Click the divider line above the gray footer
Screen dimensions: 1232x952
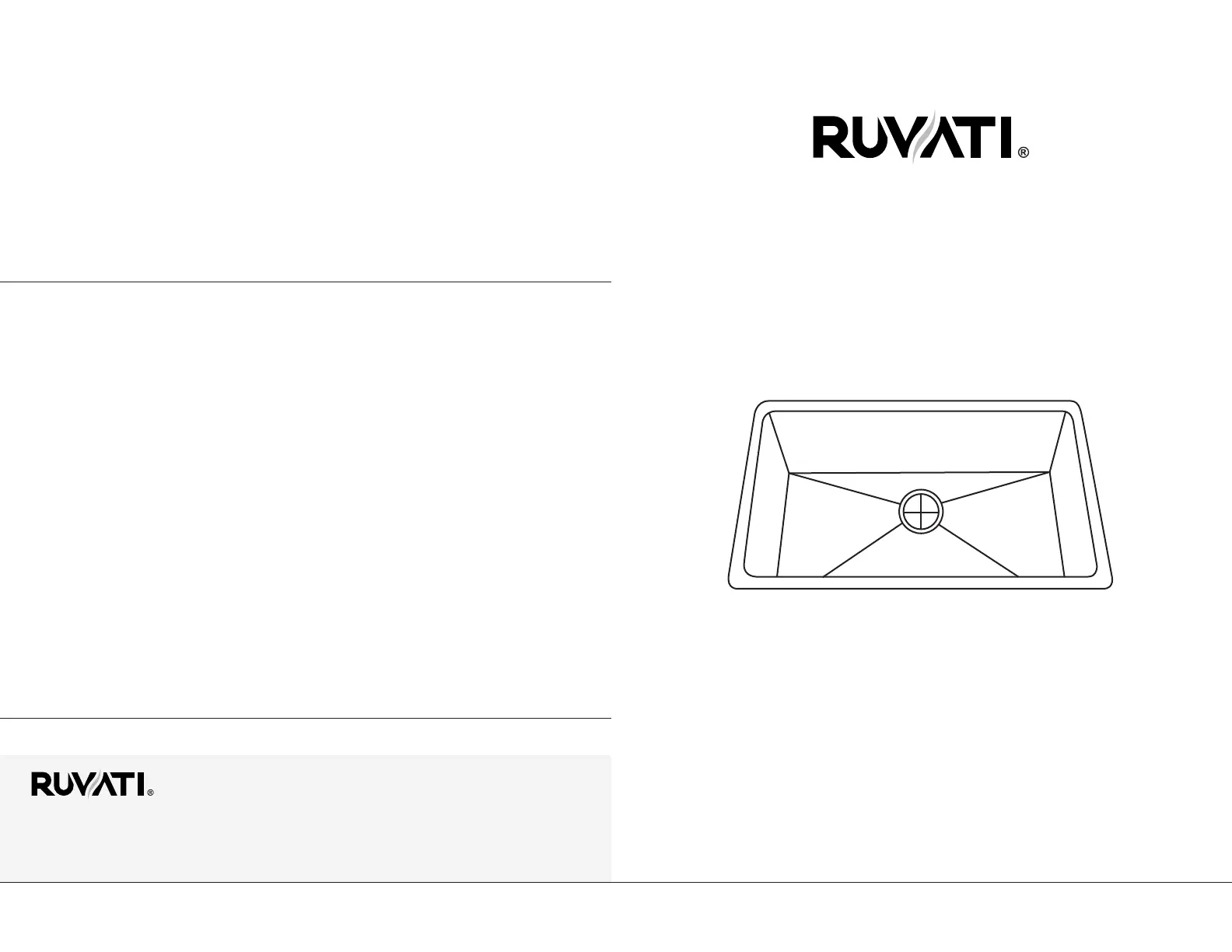point(305,719)
